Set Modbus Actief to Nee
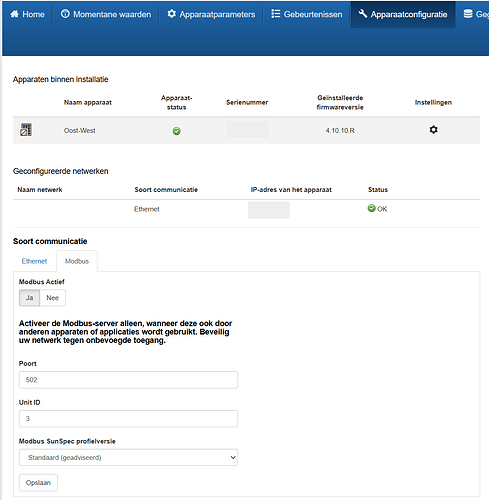This screenshot has width=489, height=500. point(53,298)
